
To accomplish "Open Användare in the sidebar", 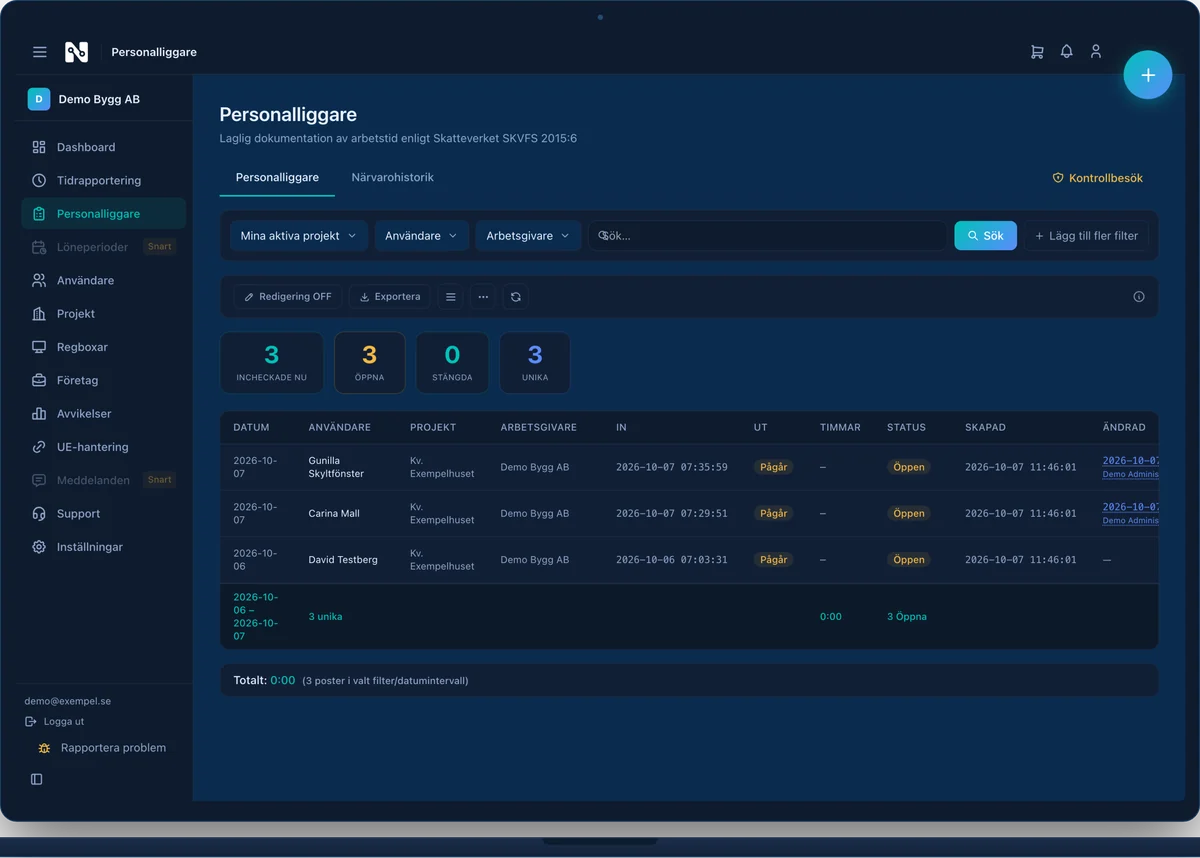I will 103,280.
